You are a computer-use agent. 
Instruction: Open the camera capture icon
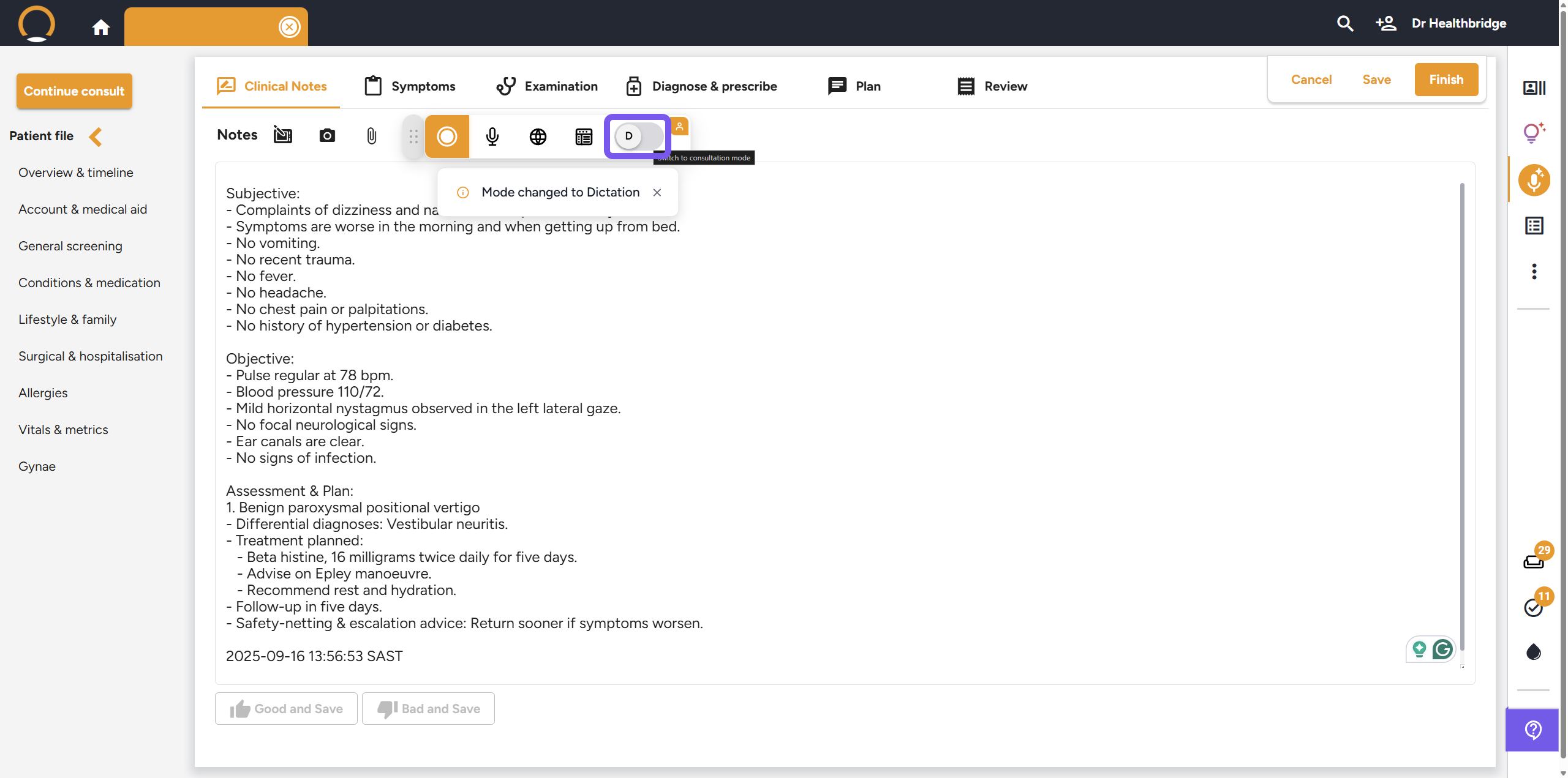(327, 135)
